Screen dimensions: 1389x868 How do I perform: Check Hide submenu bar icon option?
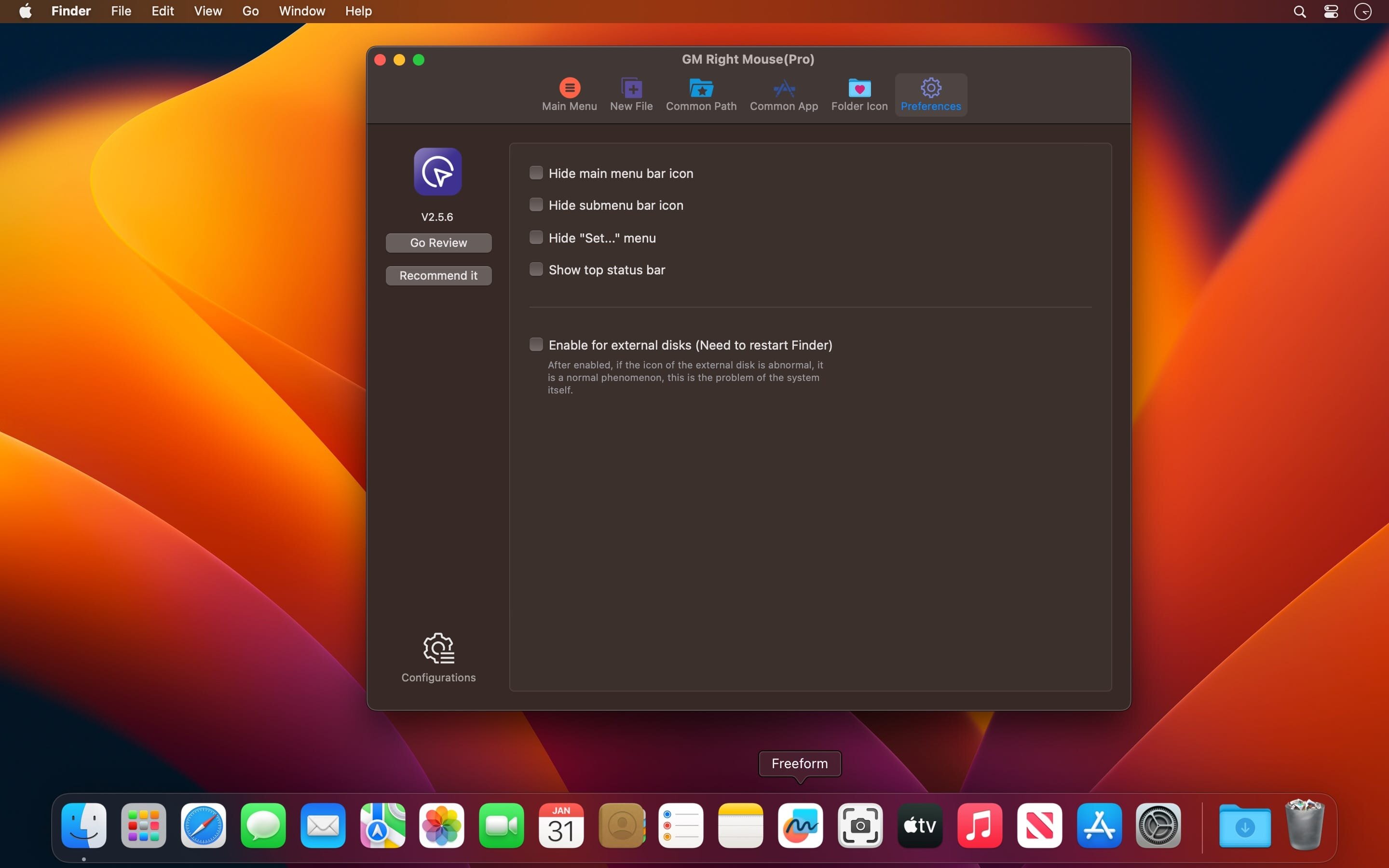(x=536, y=205)
